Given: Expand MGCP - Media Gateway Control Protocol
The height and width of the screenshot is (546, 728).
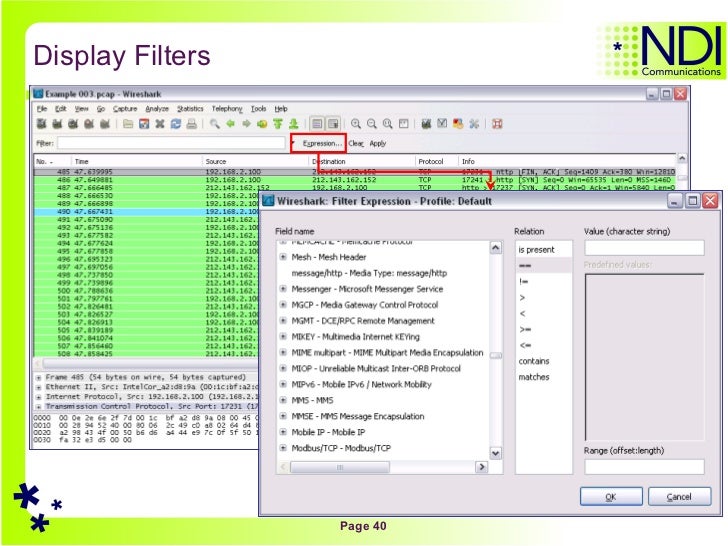Looking at the screenshot, I should [283, 305].
